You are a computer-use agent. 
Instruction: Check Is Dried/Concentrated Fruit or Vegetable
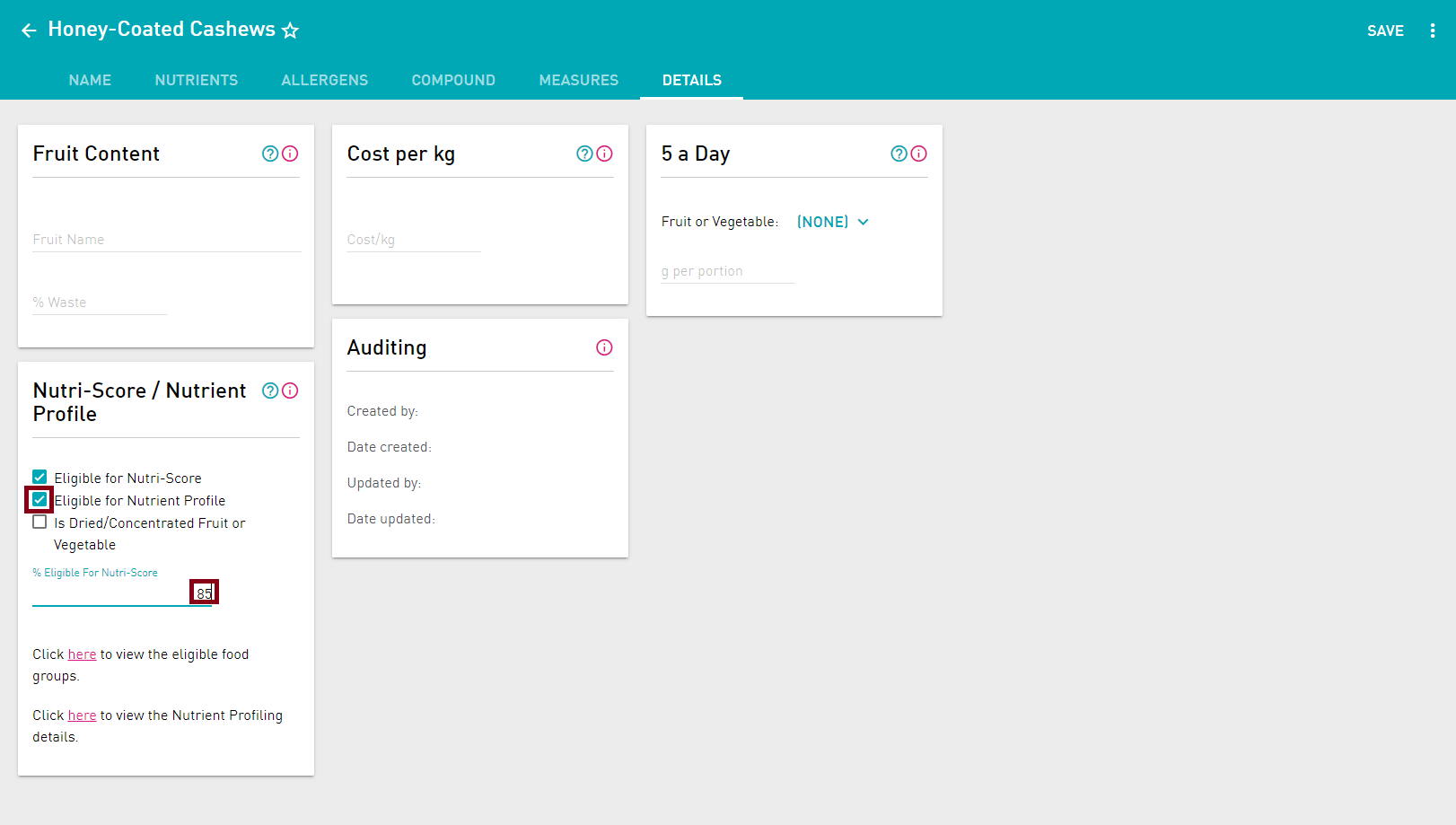coord(39,522)
